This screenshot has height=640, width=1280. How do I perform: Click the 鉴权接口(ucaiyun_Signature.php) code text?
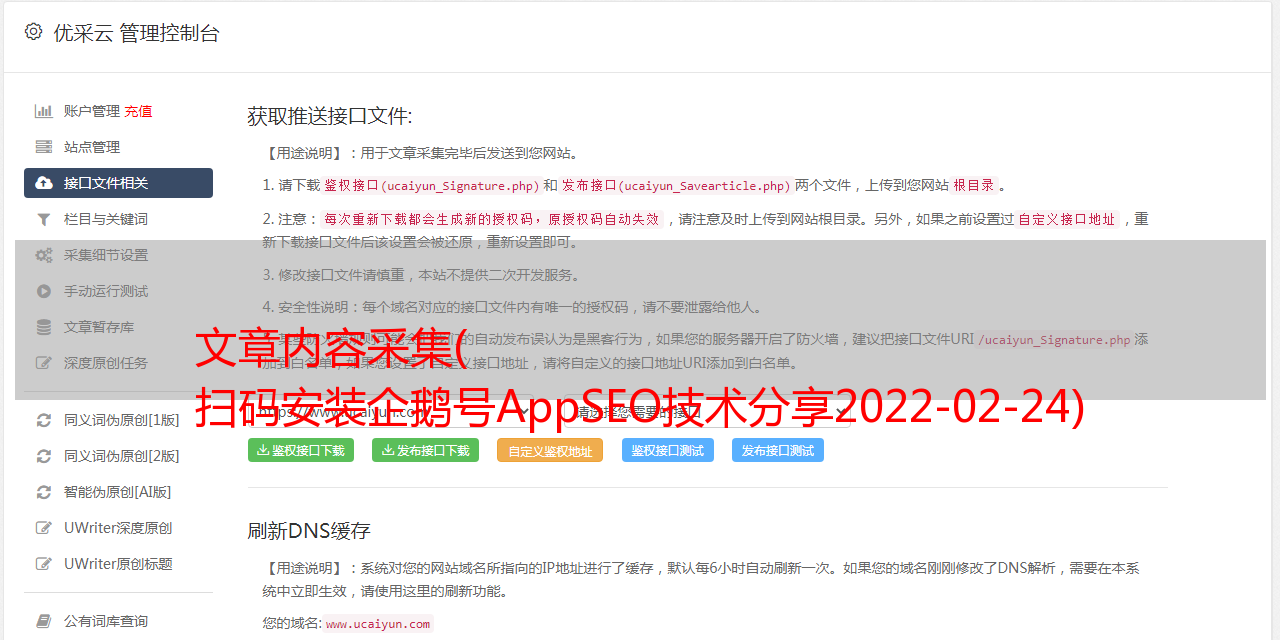431,186
